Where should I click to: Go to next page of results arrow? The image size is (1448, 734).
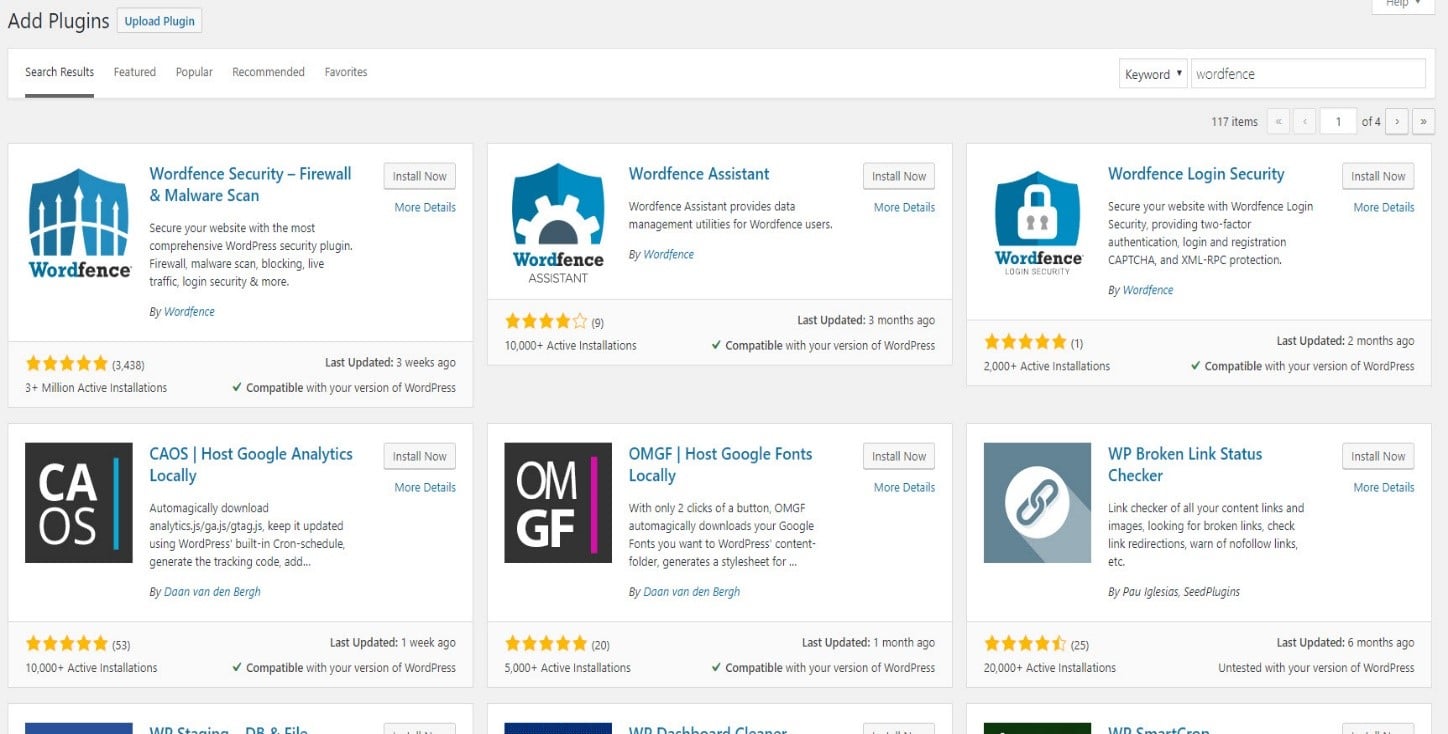click(1397, 122)
